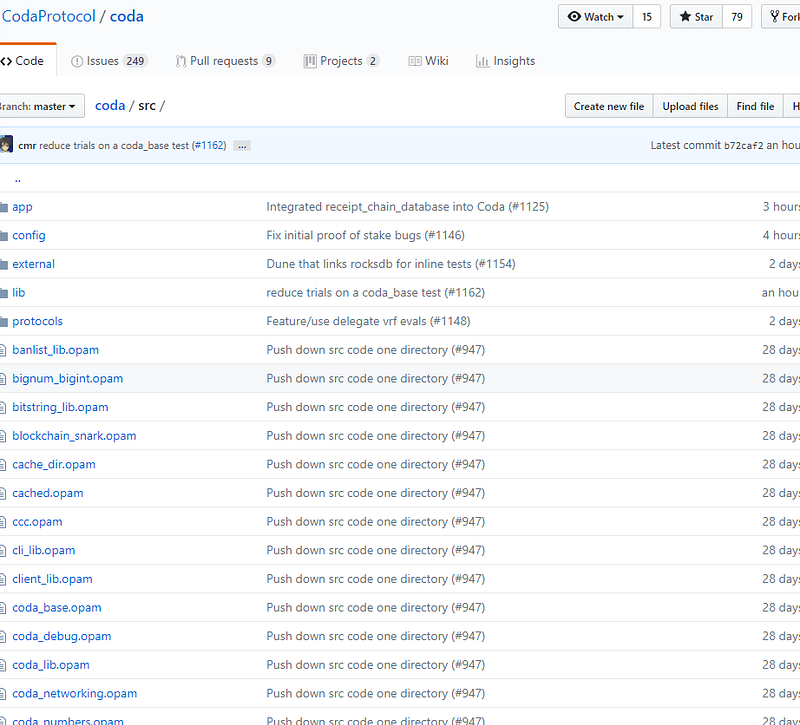This screenshot has height=725, width=800.
Task: Click the stargazers count 79
Action: 737,17
